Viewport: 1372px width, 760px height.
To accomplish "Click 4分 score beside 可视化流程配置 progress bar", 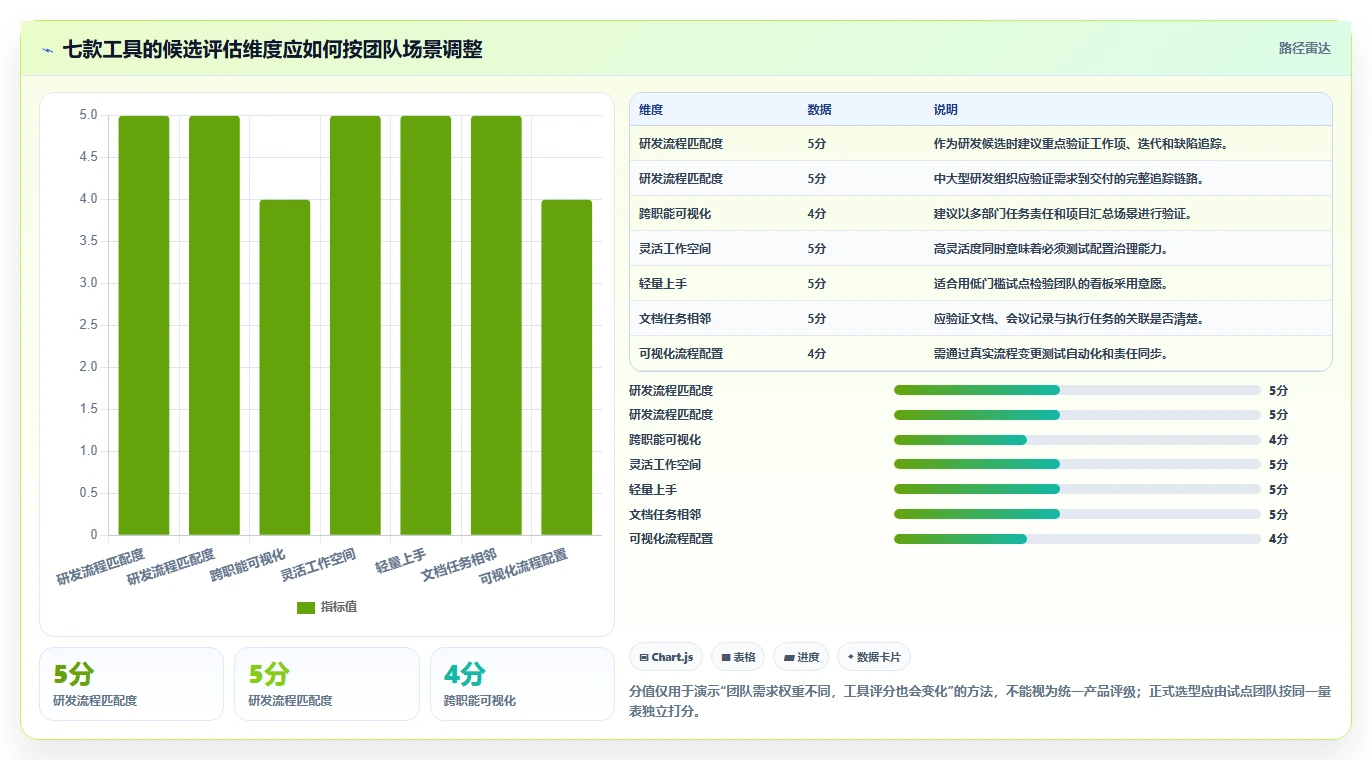I will [1278, 539].
